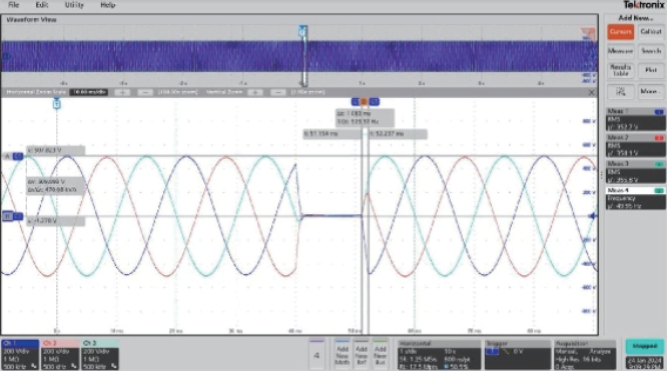Screen dimensions: 667x371
Task: Open the Utility menu
Action: click(74, 5)
